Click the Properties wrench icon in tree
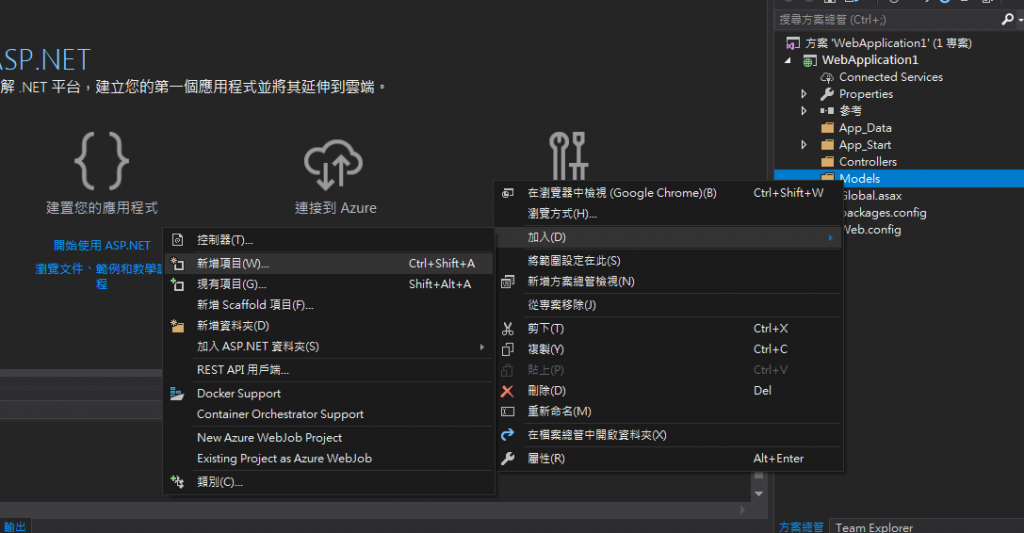The width and height of the screenshot is (1024, 533). (827, 94)
